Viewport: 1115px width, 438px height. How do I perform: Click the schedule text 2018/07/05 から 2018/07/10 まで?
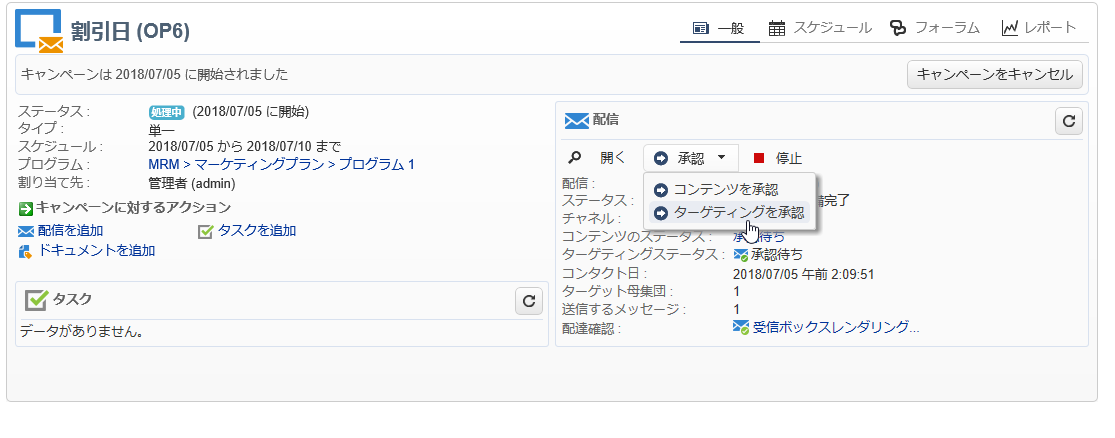tap(245, 146)
